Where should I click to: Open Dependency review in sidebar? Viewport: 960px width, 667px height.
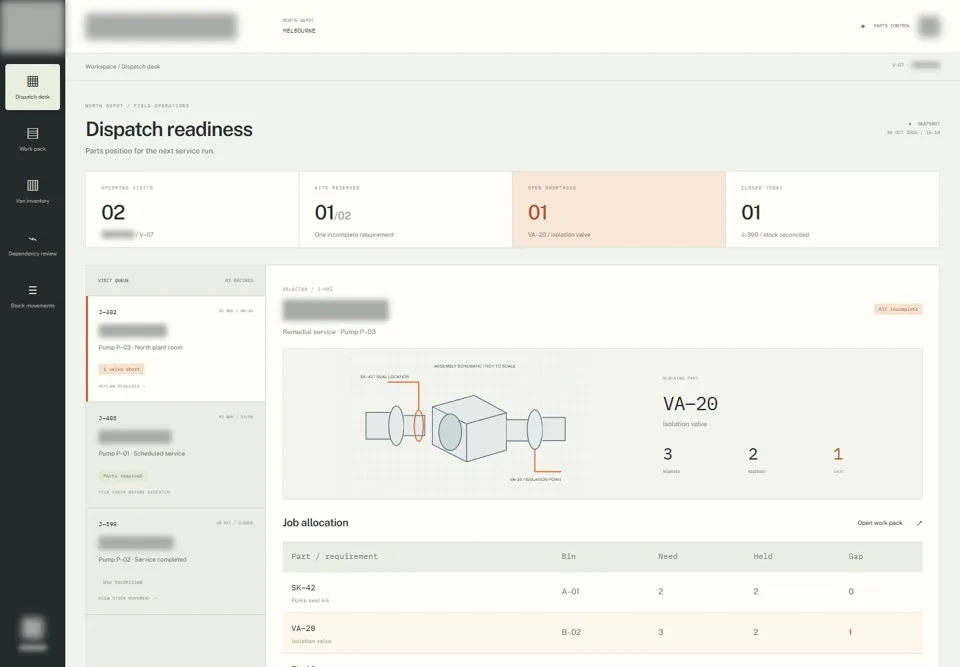[32, 244]
